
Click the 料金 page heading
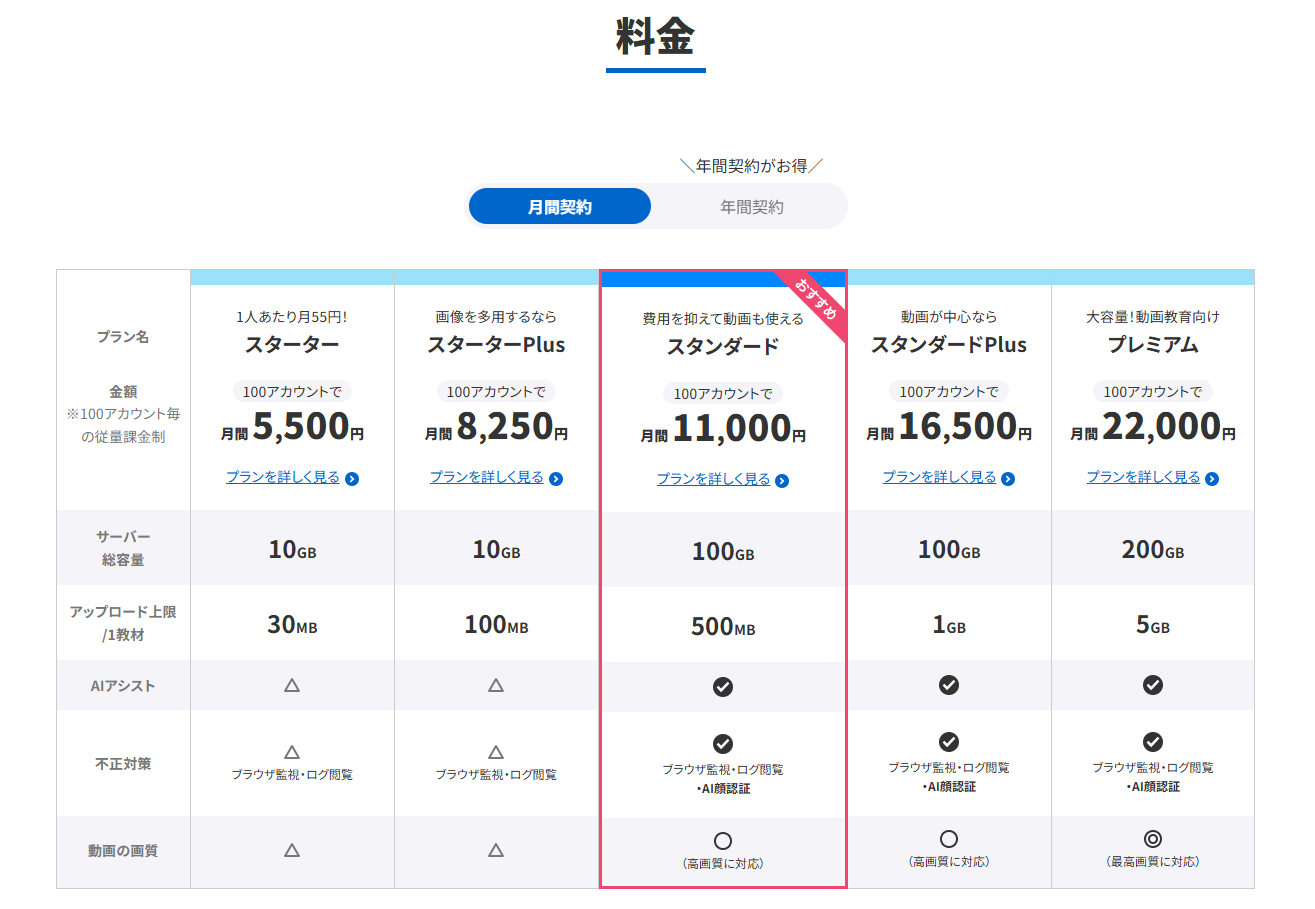point(655,37)
